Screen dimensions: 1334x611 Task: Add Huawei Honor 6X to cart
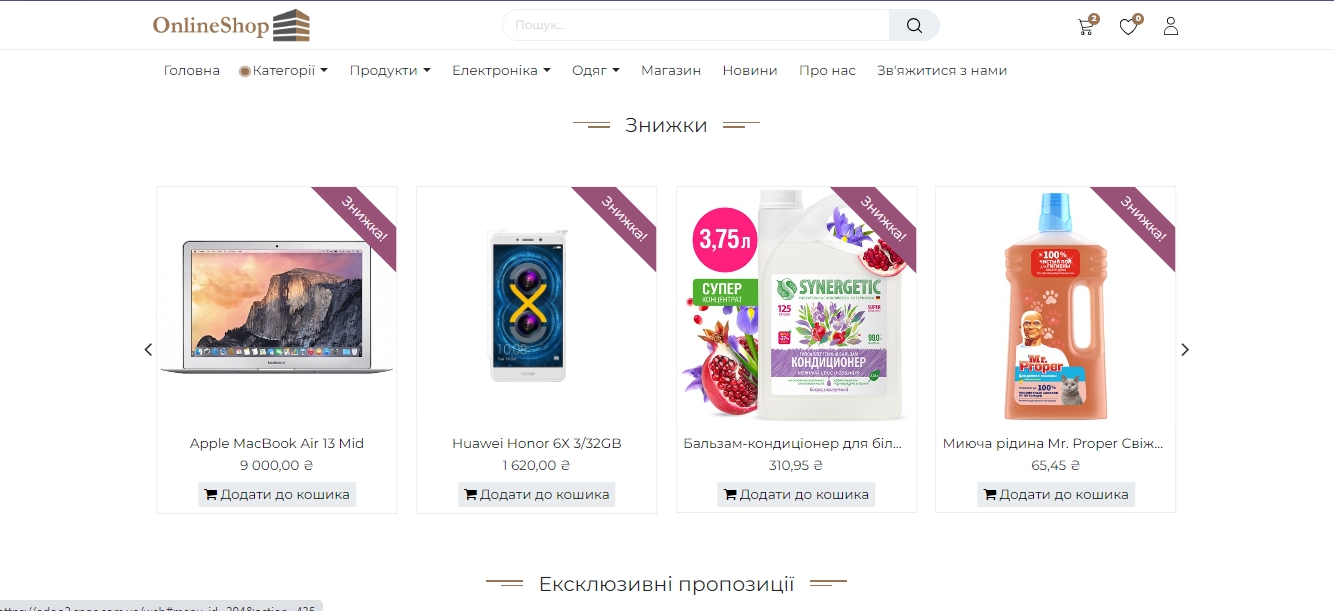coord(536,494)
